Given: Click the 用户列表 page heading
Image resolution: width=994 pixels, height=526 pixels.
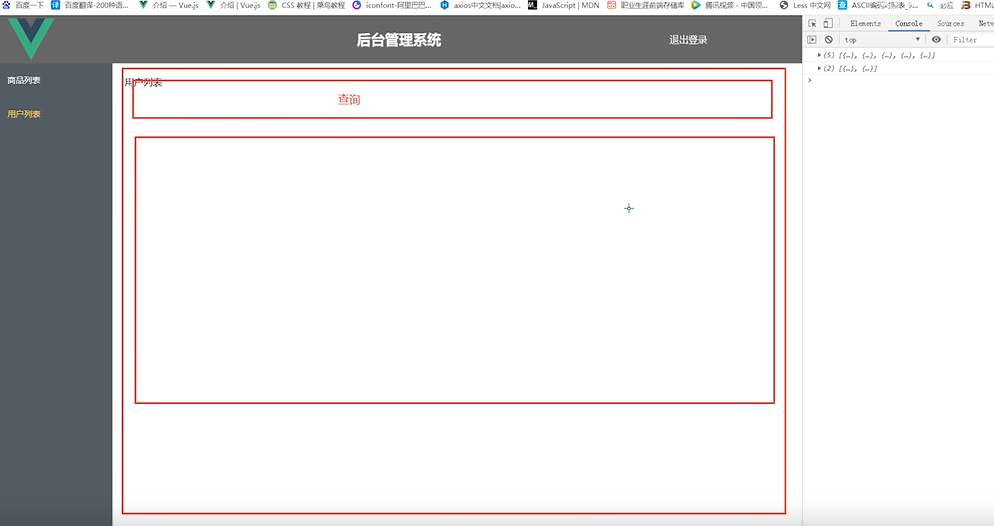Looking at the screenshot, I should point(143,82).
